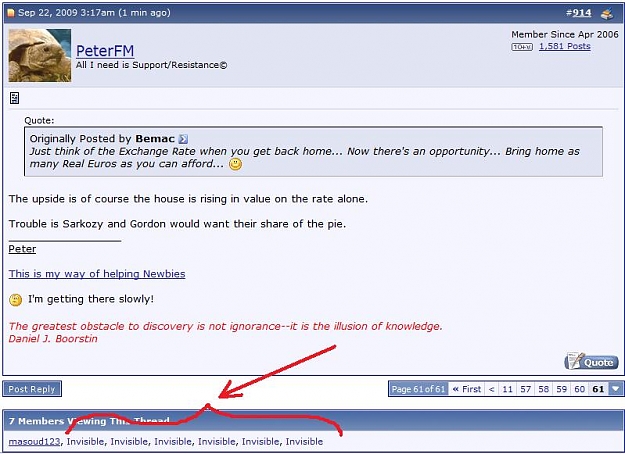Screen dimensions: 625x454
Task: Click the post status icon beside the date
Action: click(11, 13)
